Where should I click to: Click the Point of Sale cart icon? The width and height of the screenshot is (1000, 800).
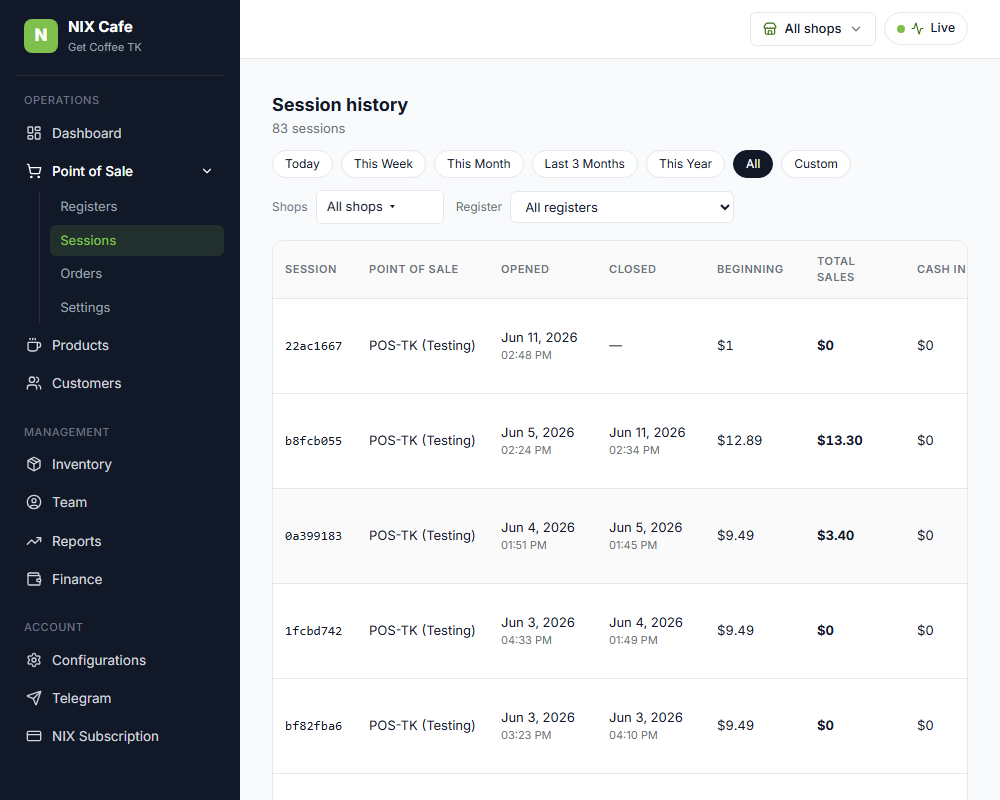34,171
